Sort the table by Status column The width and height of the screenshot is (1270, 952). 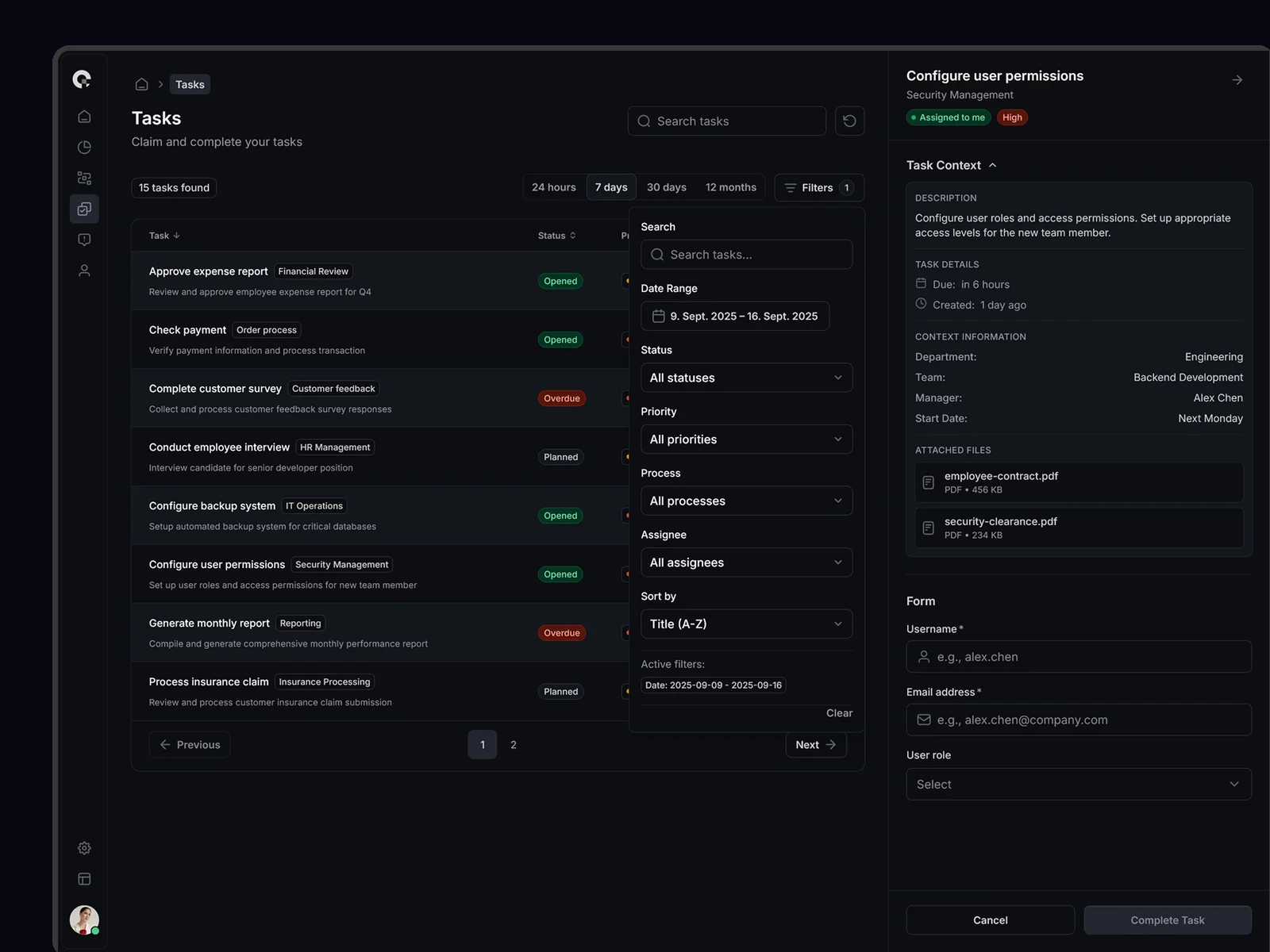[x=556, y=236]
